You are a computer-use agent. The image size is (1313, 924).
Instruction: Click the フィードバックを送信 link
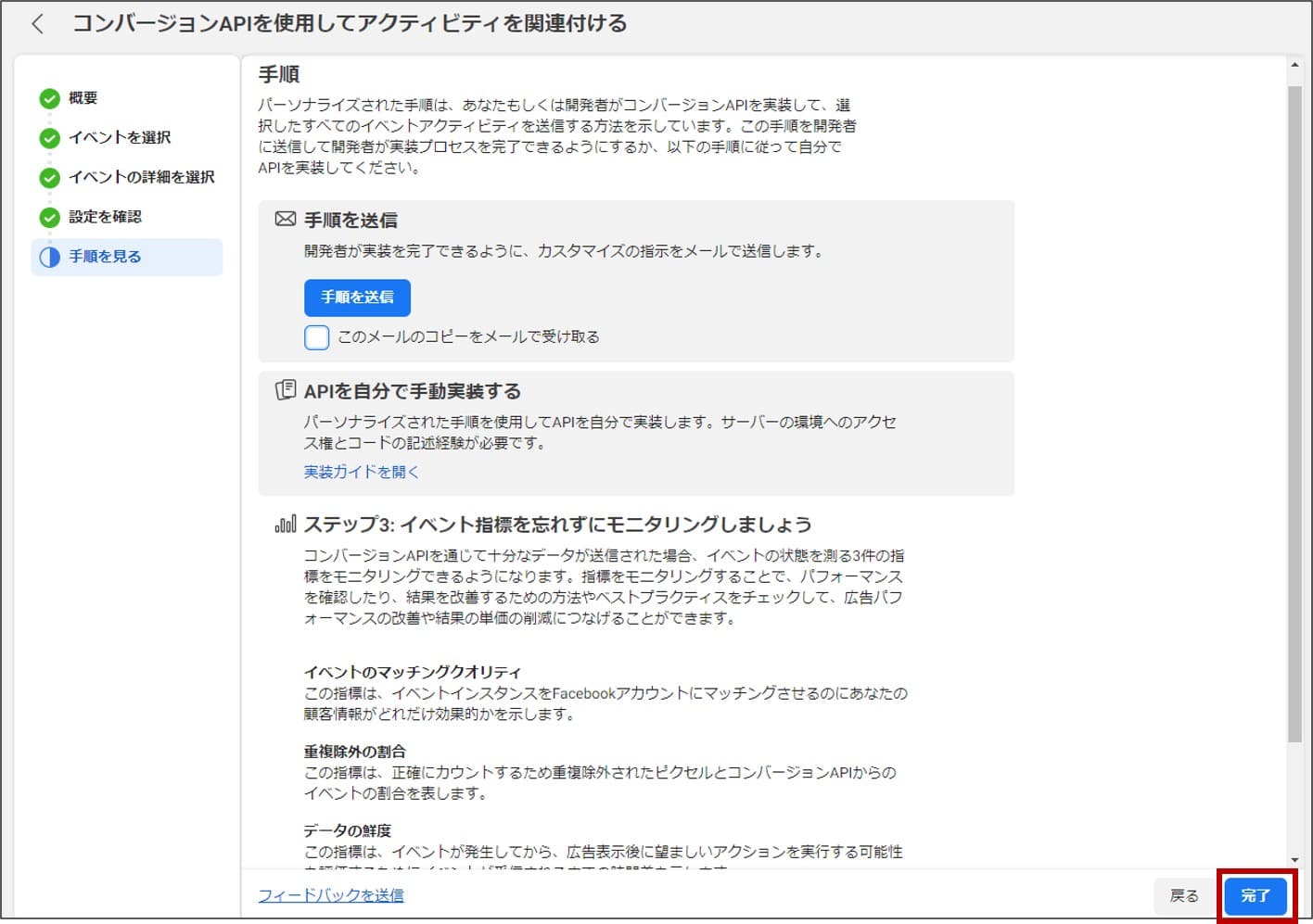[331, 895]
